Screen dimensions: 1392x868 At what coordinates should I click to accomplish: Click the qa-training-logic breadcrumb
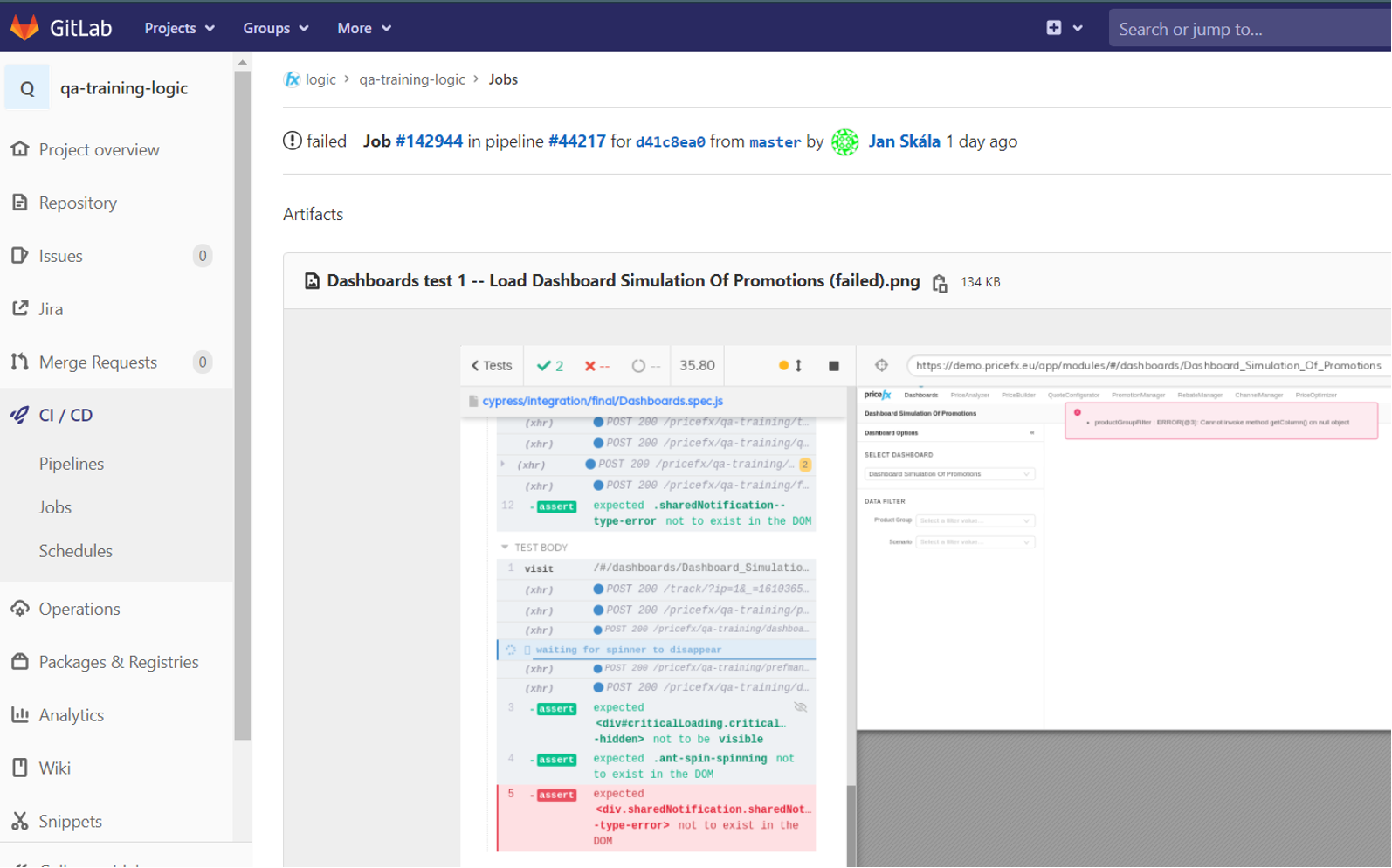tap(412, 79)
